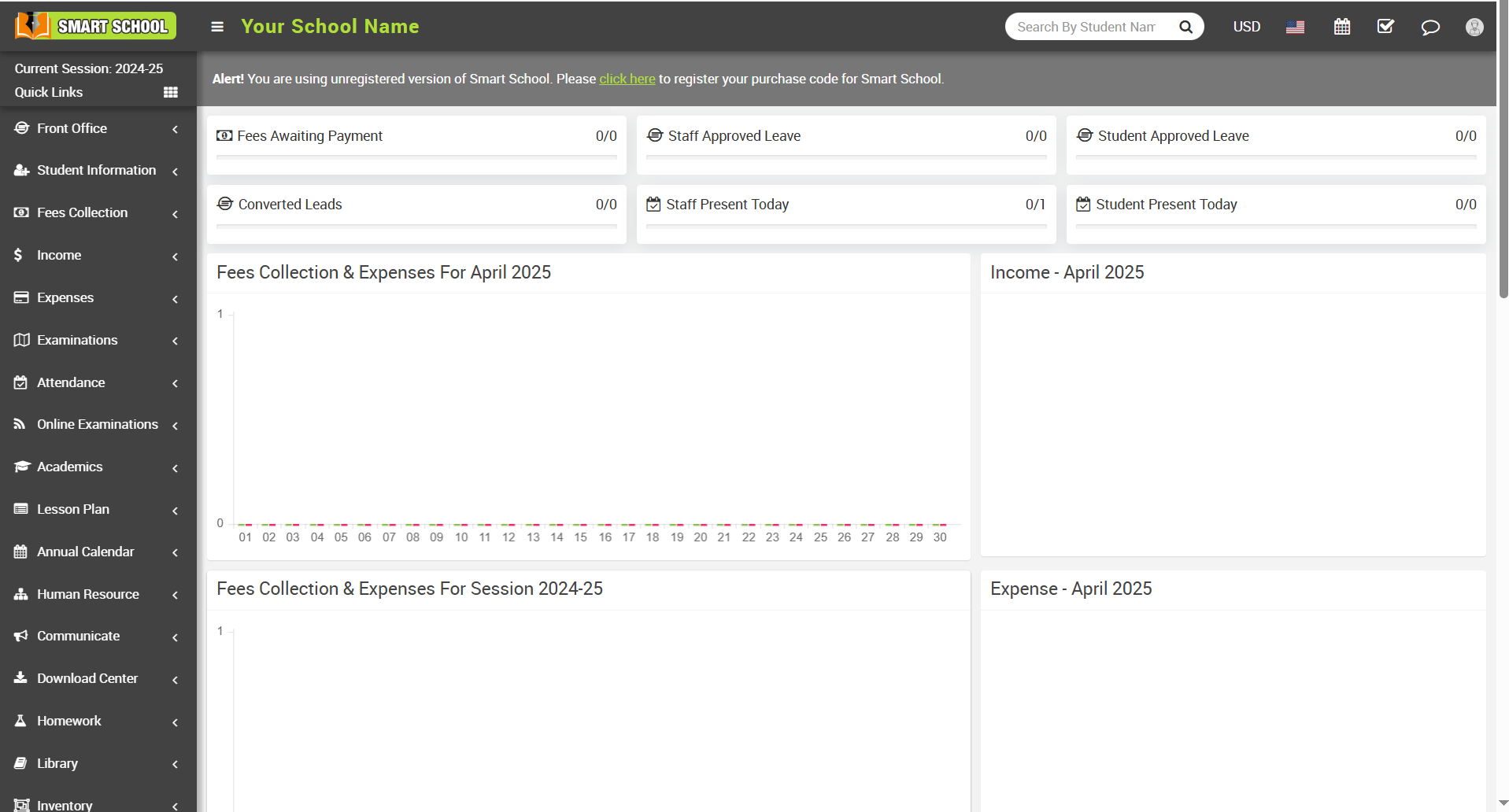This screenshot has height=812, width=1509.
Task: Click the hamburger sidebar toggle icon
Action: point(217,27)
